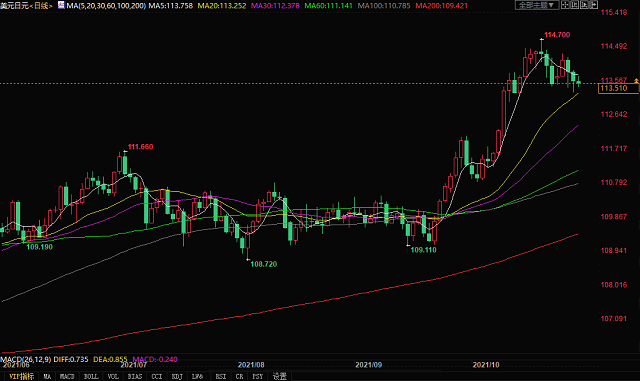
Task: Click the rightmost arrow icon in top toolbar
Action: (x=593, y=5)
